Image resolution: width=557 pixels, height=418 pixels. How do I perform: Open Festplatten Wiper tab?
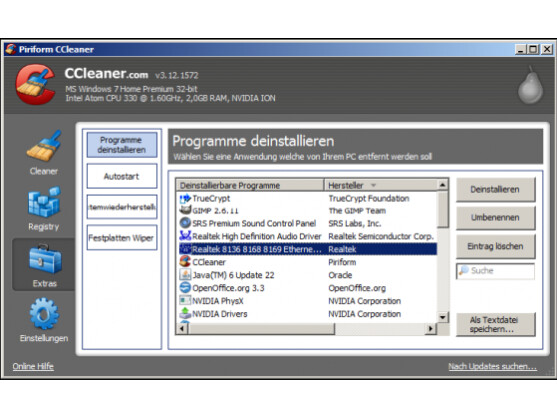122,238
